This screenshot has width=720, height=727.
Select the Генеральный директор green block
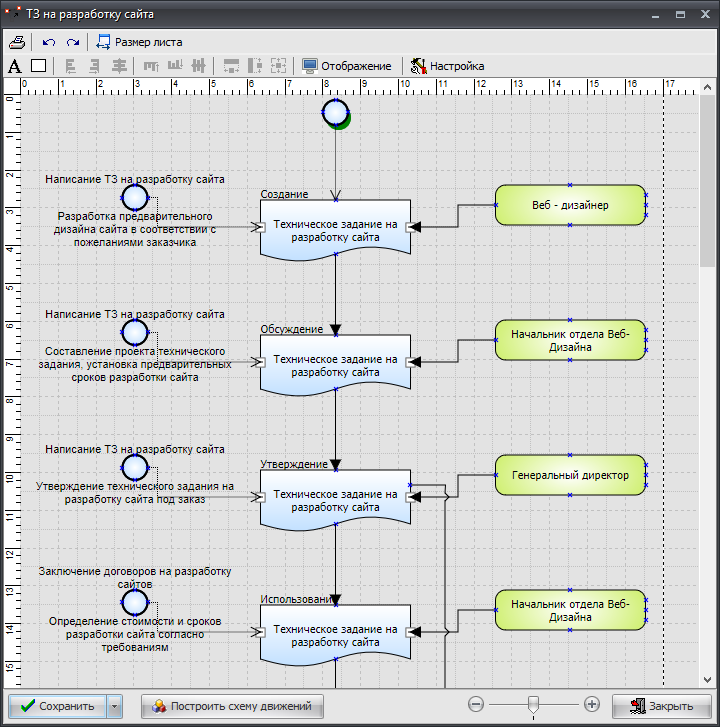pos(570,476)
